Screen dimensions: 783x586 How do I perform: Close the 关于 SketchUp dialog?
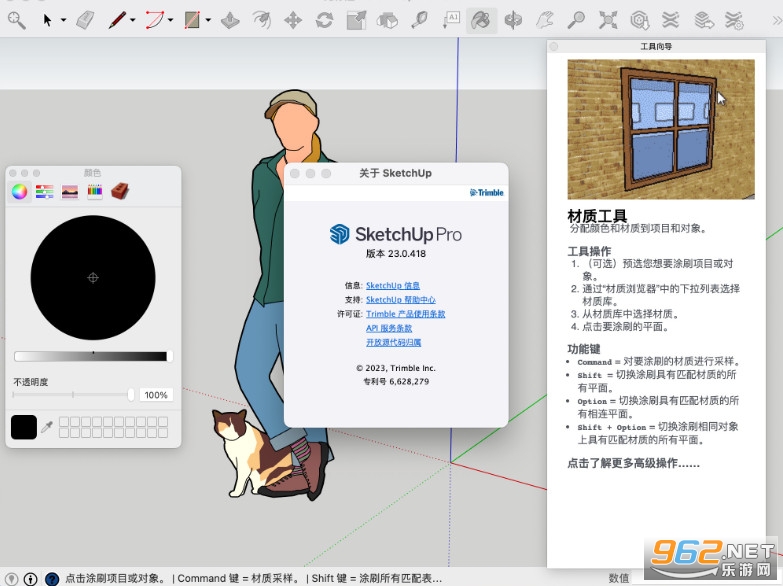click(x=295, y=173)
